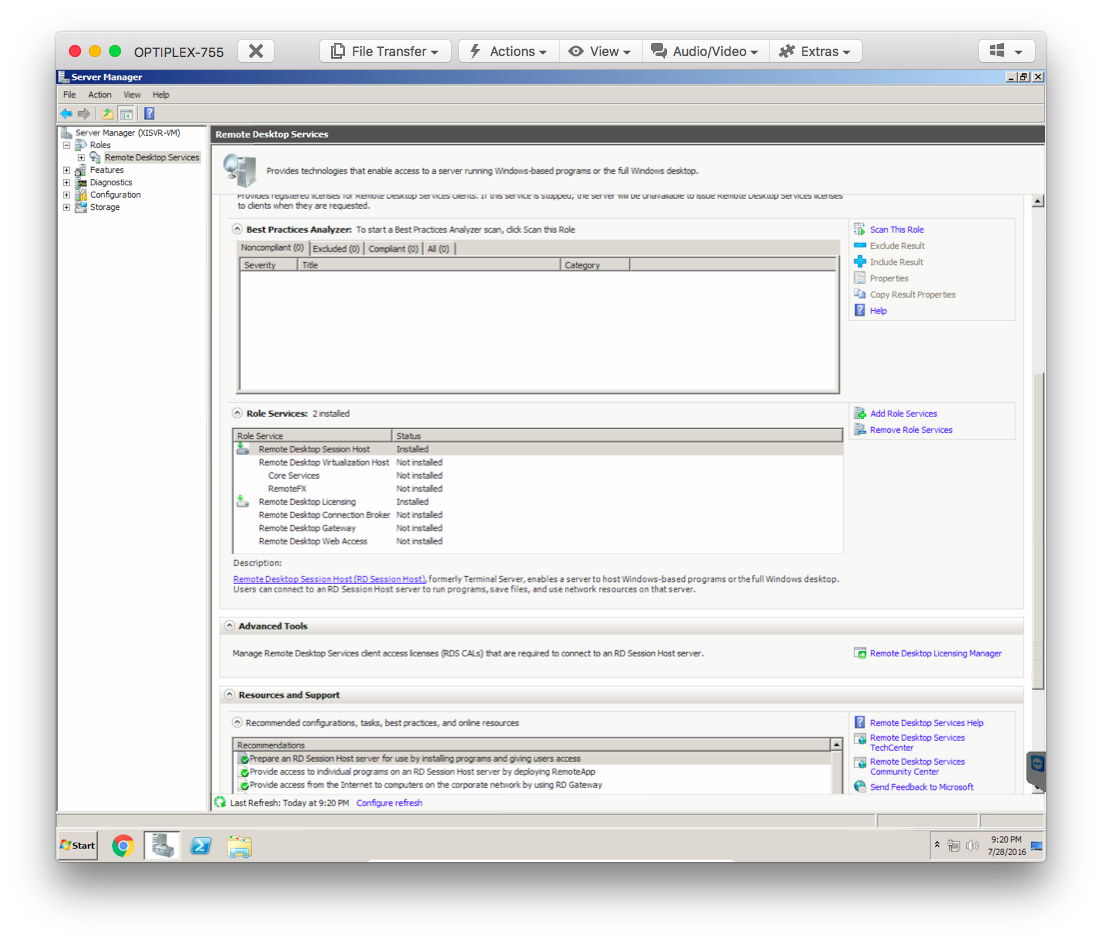The width and height of the screenshot is (1102, 942).
Task: Click the Forward arrow toolbar icon
Action: click(x=84, y=114)
